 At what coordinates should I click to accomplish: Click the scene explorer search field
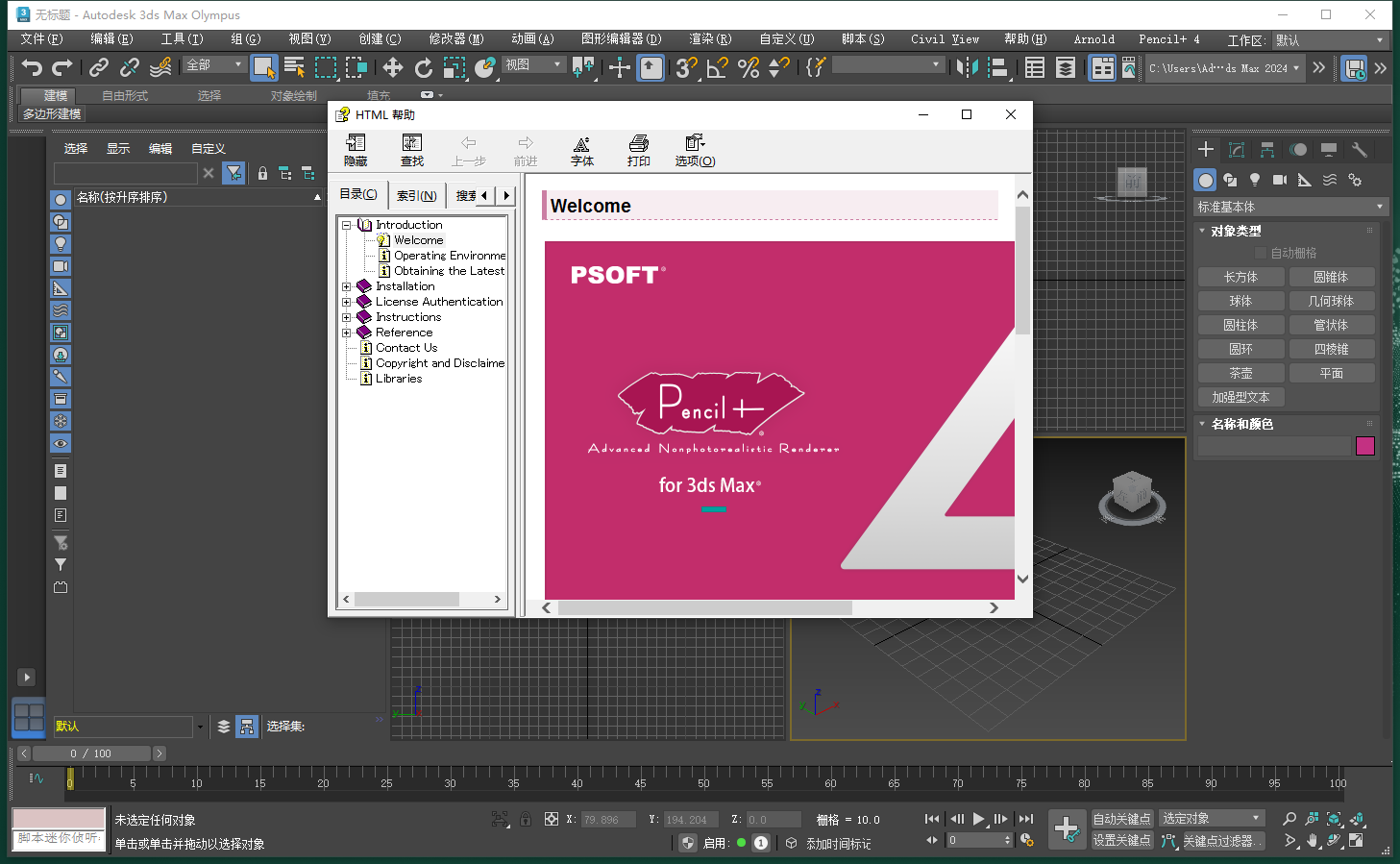(x=126, y=173)
